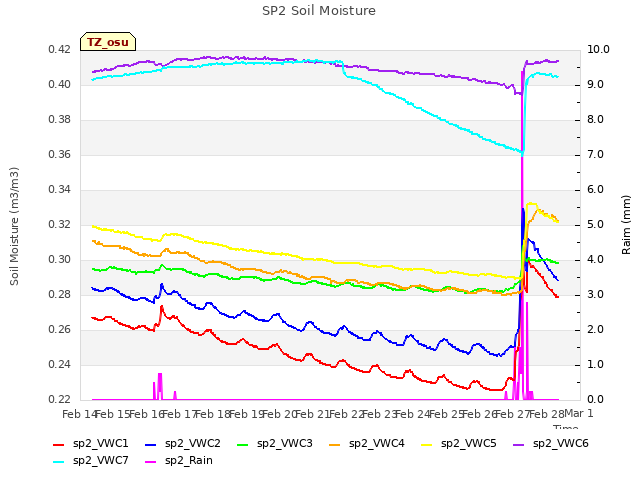Screen dimensions: 640x480
Task: Click the 0.32 left axis value
Action: coord(60,225)
